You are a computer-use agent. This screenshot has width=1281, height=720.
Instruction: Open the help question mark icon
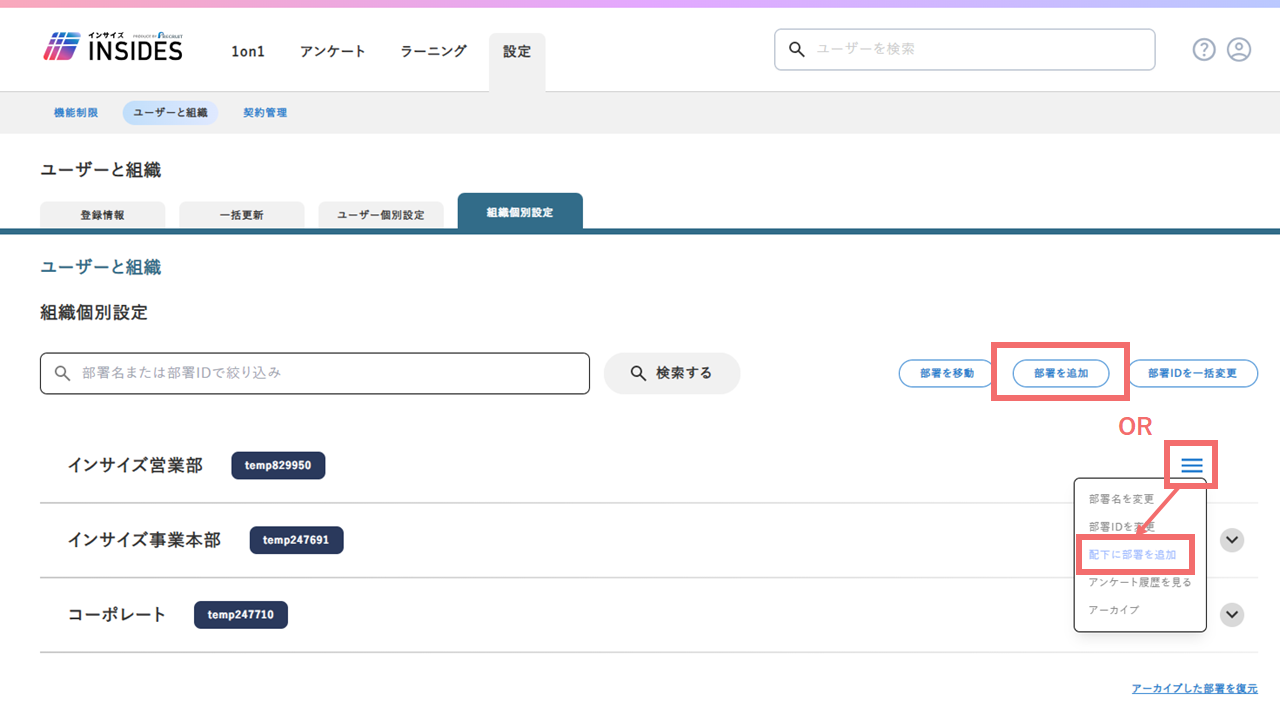1204,49
